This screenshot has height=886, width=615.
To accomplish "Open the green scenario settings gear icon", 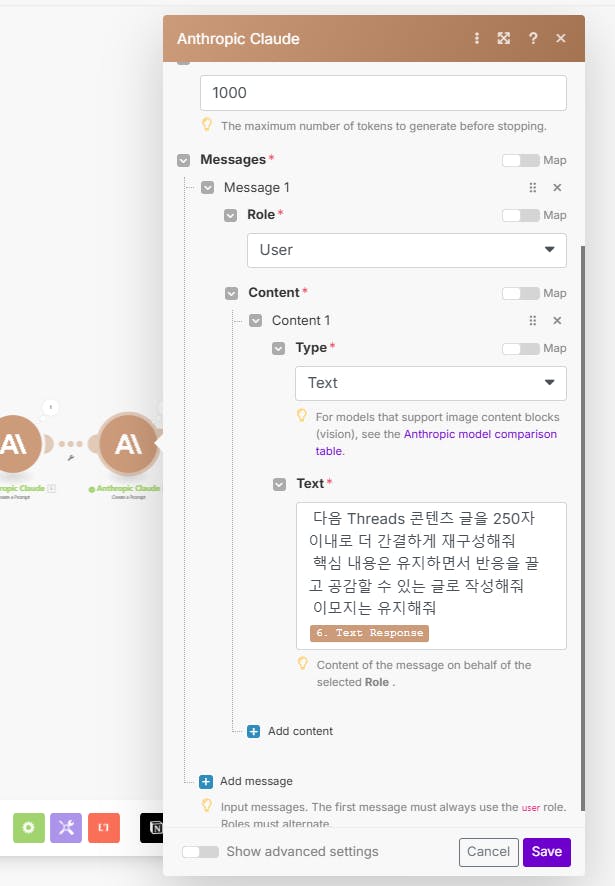I will (x=29, y=828).
